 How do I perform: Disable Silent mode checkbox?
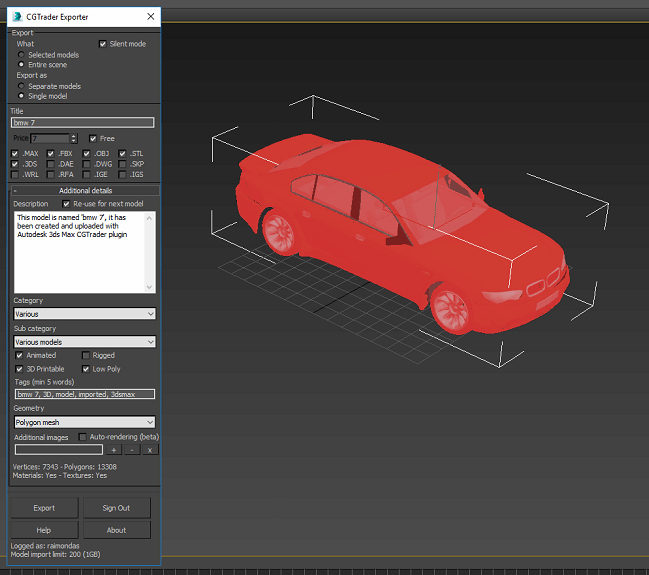pyautogui.click(x=103, y=44)
